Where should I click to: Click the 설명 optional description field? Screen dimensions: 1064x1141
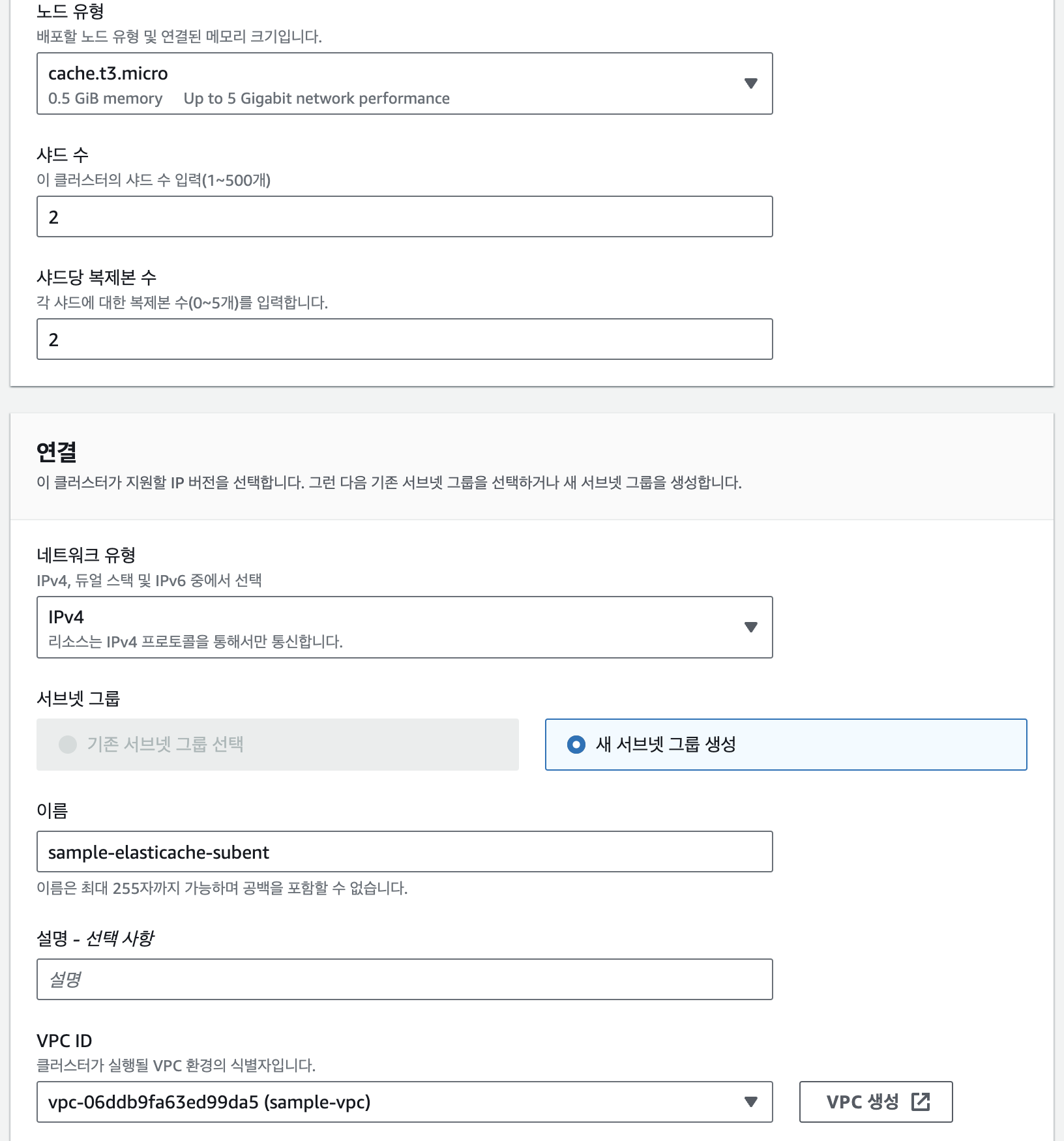(x=404, y=979)
